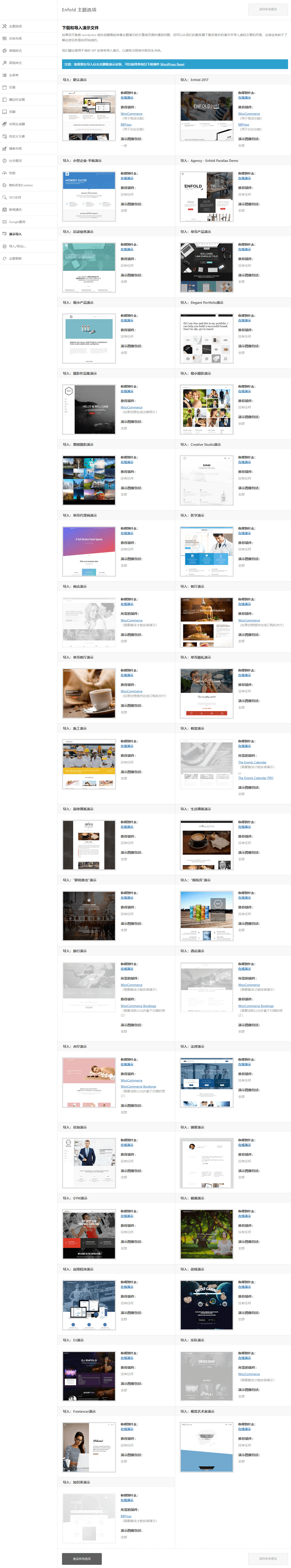Screen dimensions: 291x1568
Task: Click the 总体布局 layout icon in sidebar
Action: click(4, 38)
